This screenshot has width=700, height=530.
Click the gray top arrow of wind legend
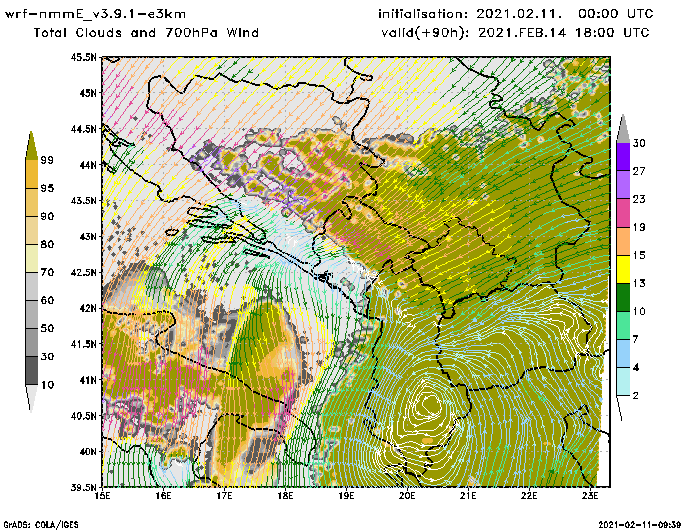click(623, 129)
